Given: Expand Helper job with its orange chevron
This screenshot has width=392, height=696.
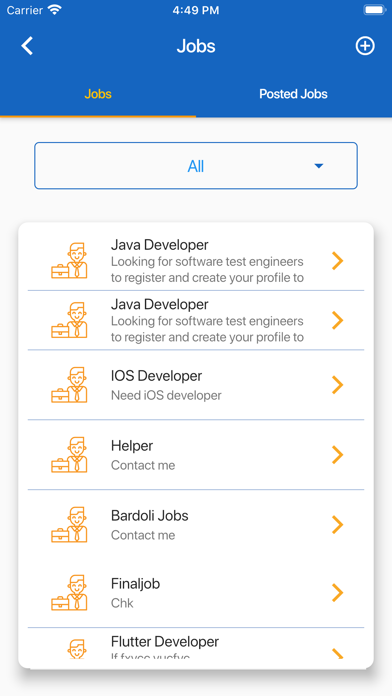Looking at the screenshot, I should [x=338, y=455].
